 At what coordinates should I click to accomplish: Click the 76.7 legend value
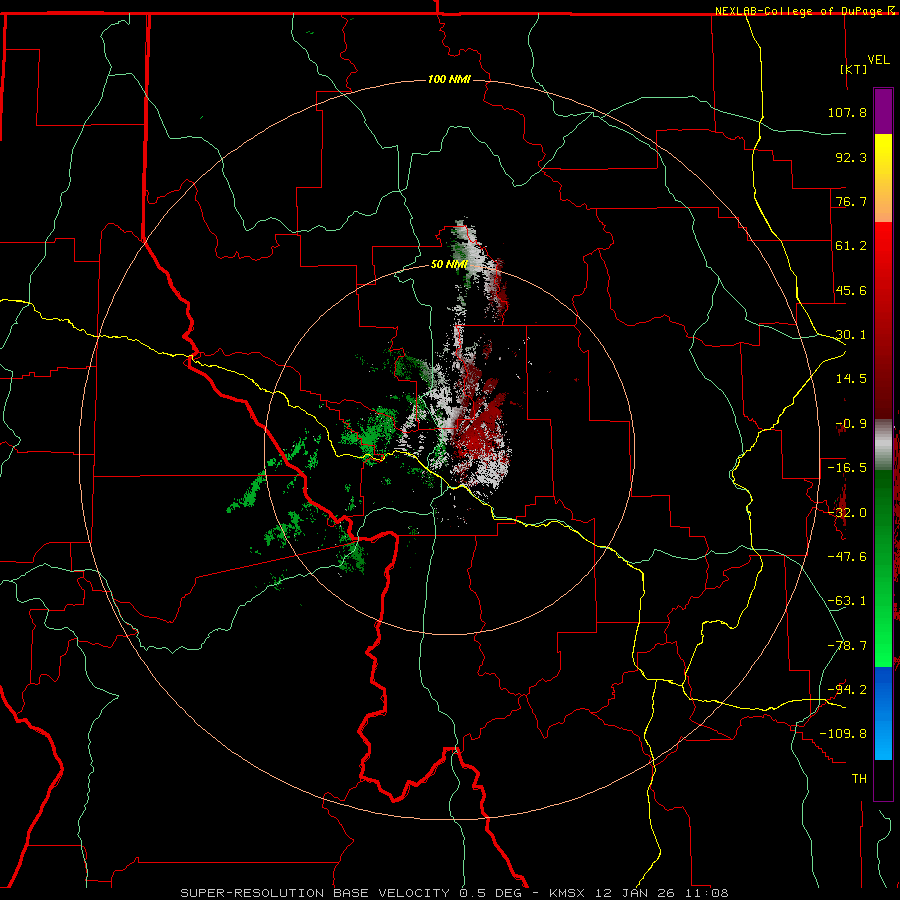coord(851,201)
